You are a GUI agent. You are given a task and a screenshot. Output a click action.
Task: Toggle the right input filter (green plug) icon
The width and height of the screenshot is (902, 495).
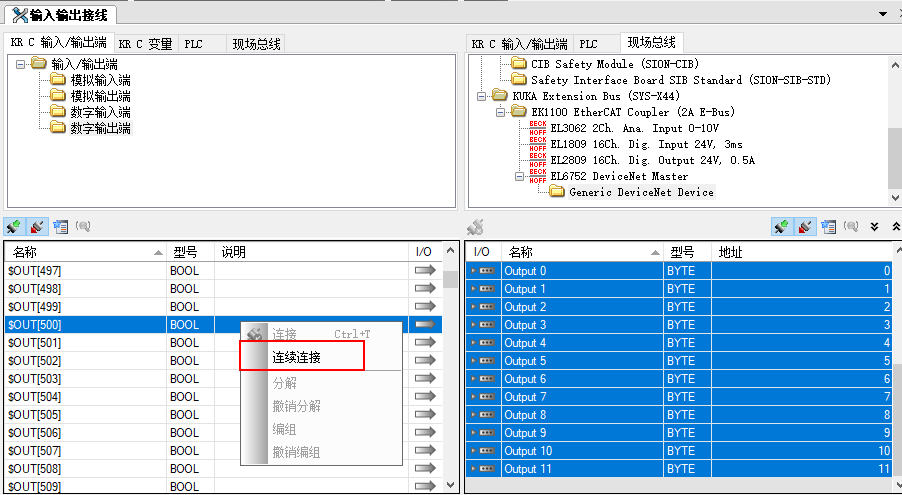781,227
